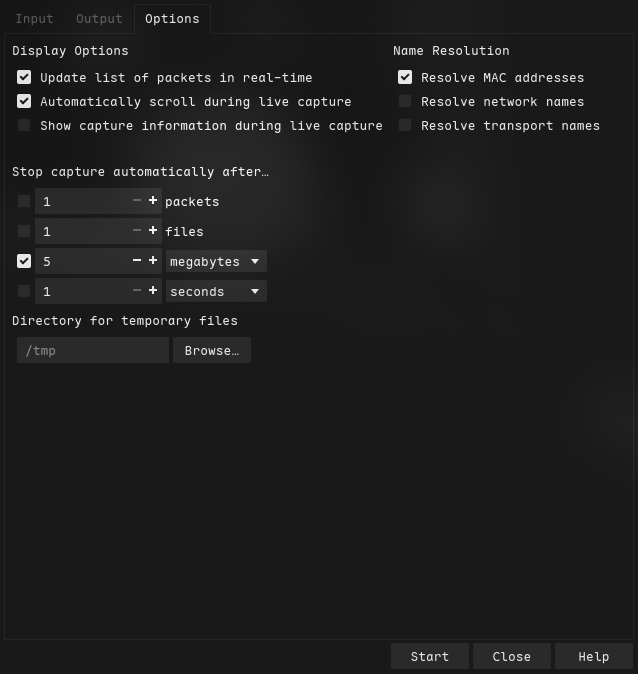The image size is (638, 674).
Task: Click plus icon for packets count
Action: coord(153,201)
